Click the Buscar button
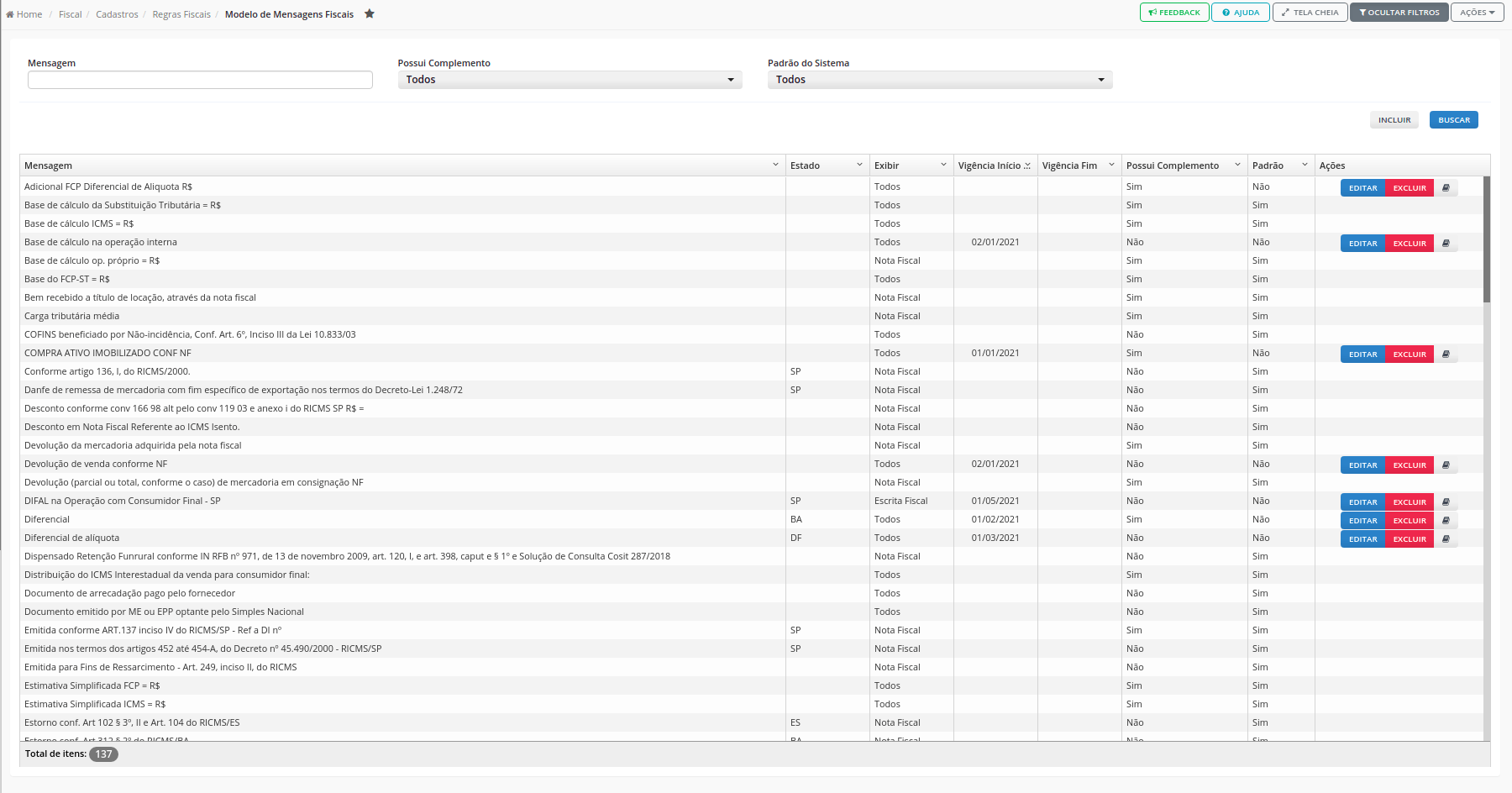The image size is (1512, 793). click(1454, 120)
